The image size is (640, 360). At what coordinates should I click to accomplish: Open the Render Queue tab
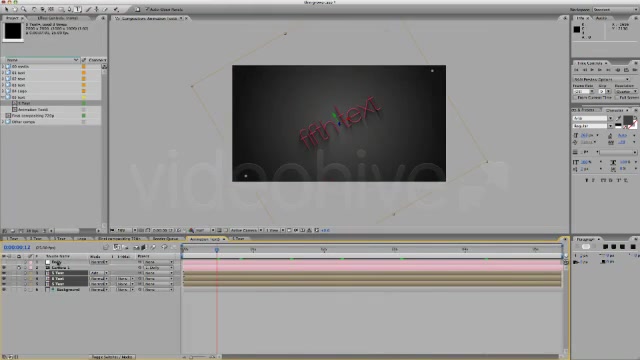(x=165, y=239)
